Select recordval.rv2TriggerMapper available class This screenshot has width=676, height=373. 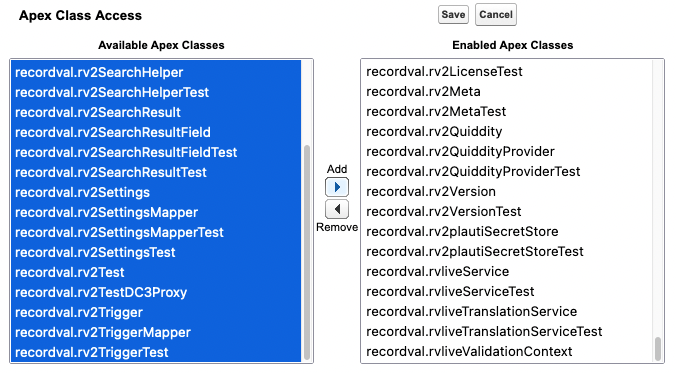click(156, 332)
